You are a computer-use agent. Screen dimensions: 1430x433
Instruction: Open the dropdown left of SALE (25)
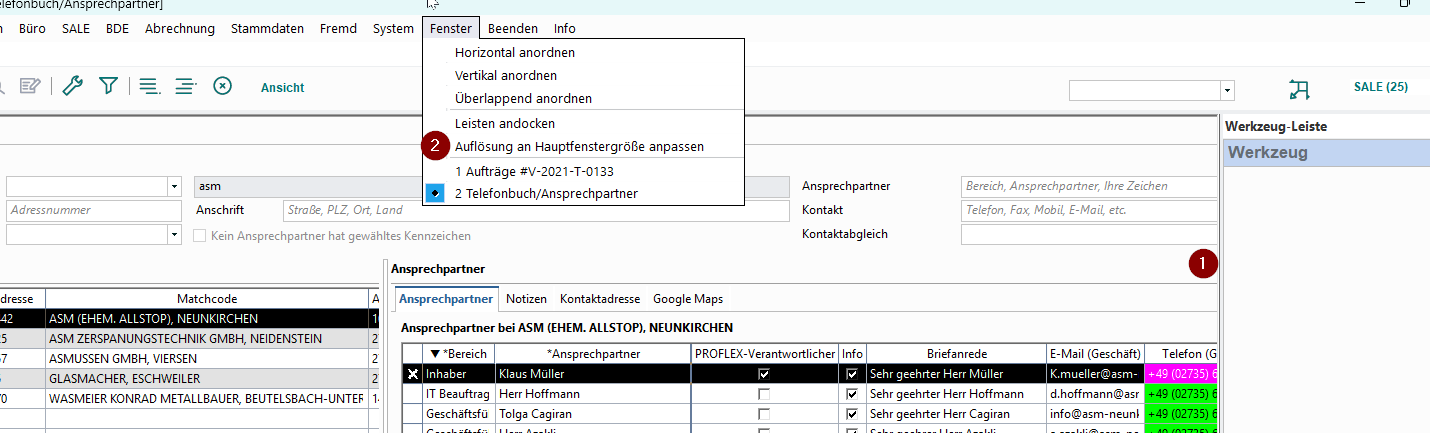[x=1227, y=91]
